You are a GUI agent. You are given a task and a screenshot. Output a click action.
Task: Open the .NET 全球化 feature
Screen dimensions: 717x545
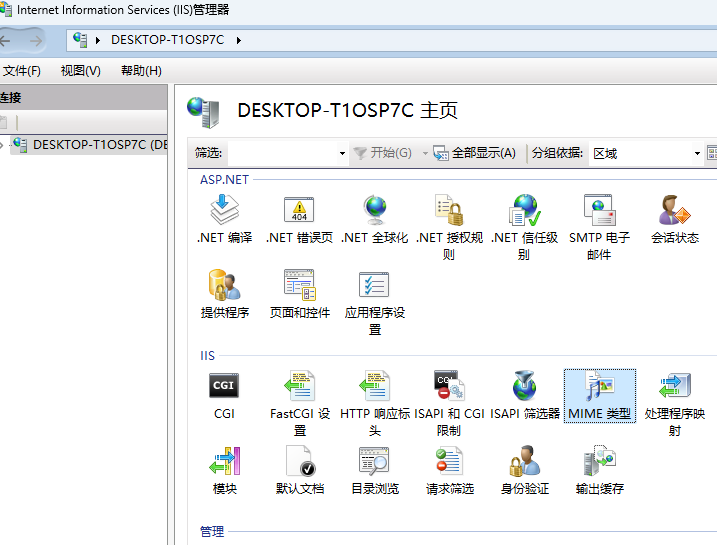click(x=375, y=219)
